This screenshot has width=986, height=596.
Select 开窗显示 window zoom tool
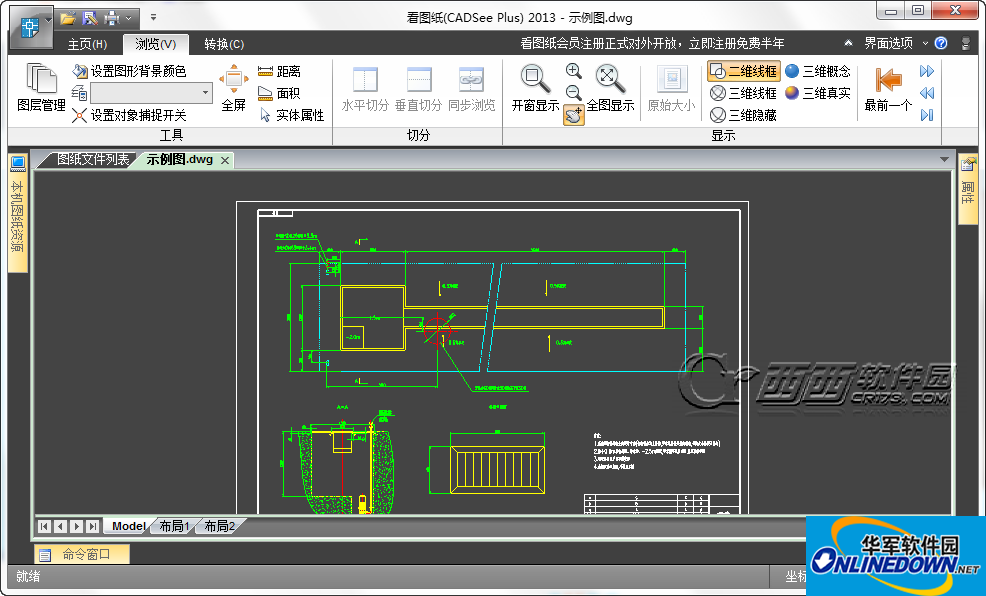pos(535,88)
